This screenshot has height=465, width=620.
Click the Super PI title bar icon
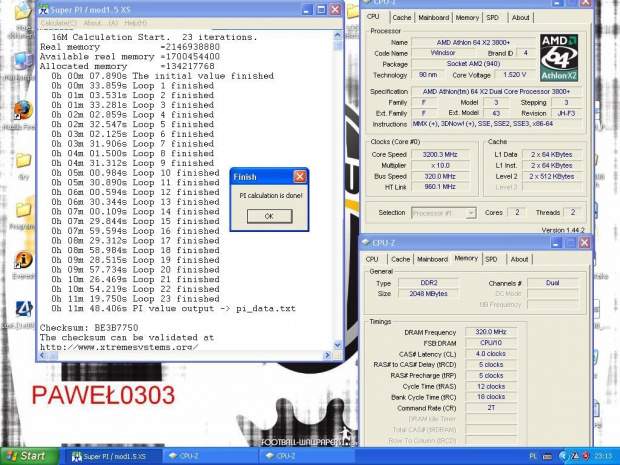[x=43, y=9]
